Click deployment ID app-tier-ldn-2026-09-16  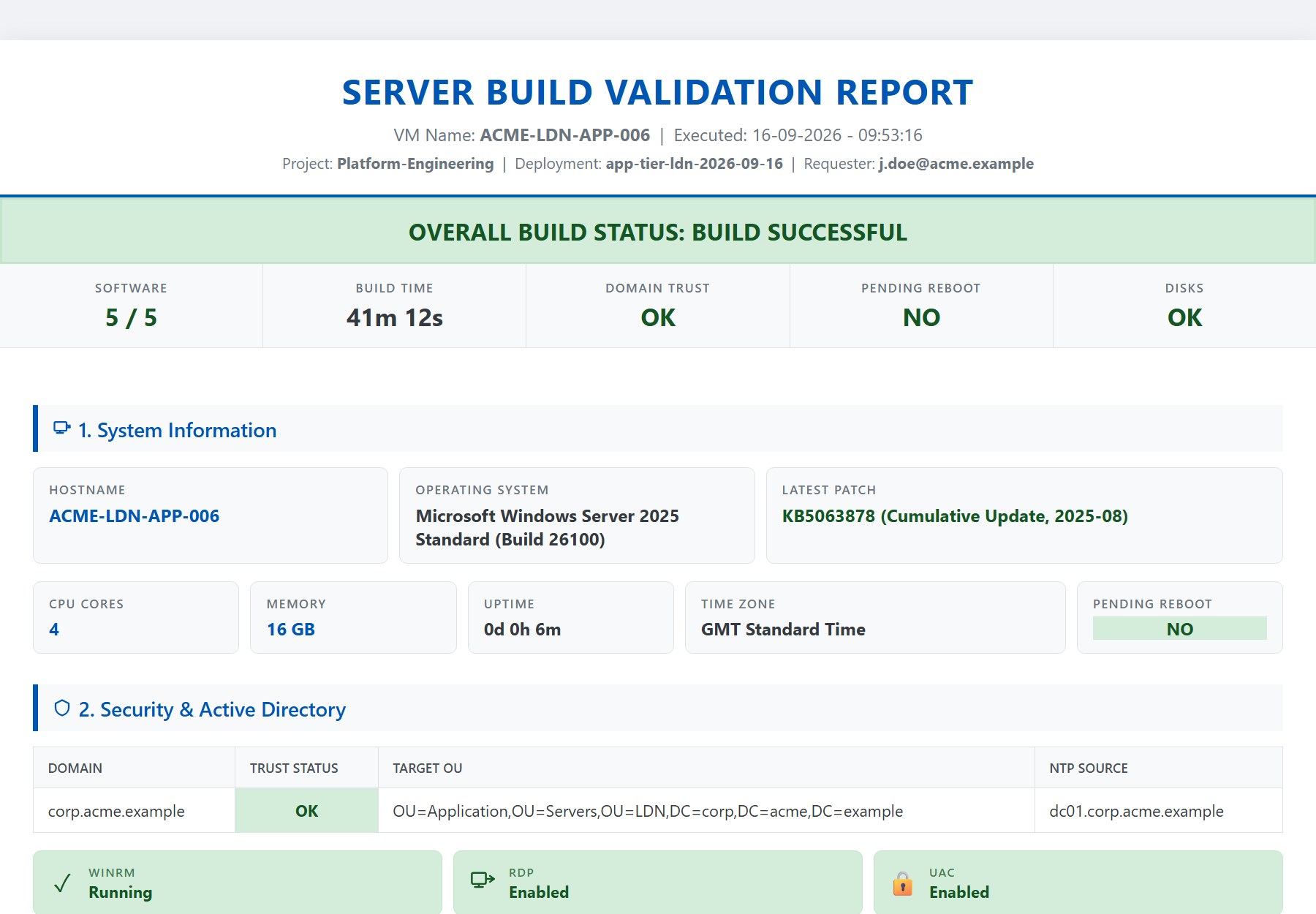[695, 164]
